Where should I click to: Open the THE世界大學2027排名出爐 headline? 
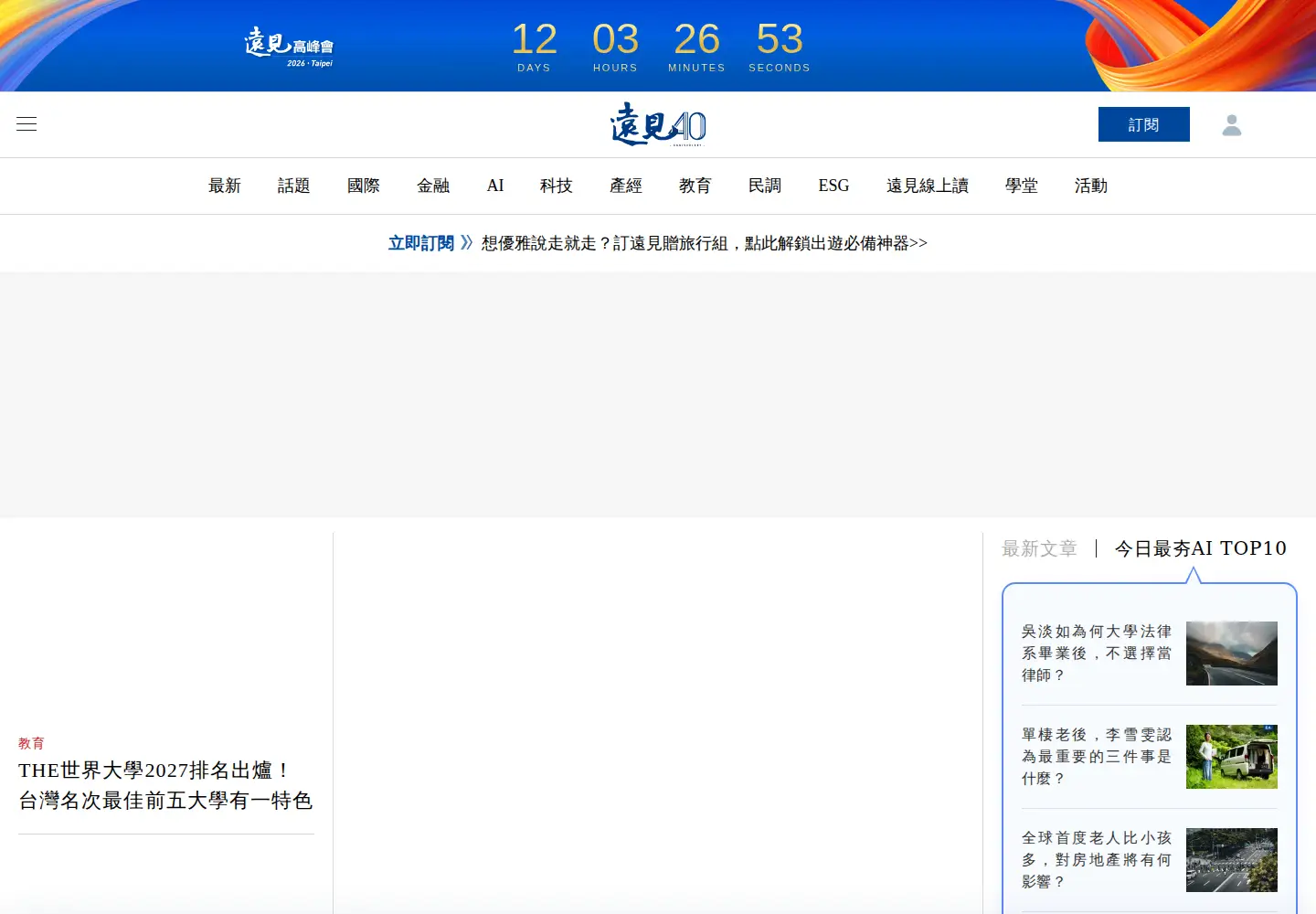(165, 785)
